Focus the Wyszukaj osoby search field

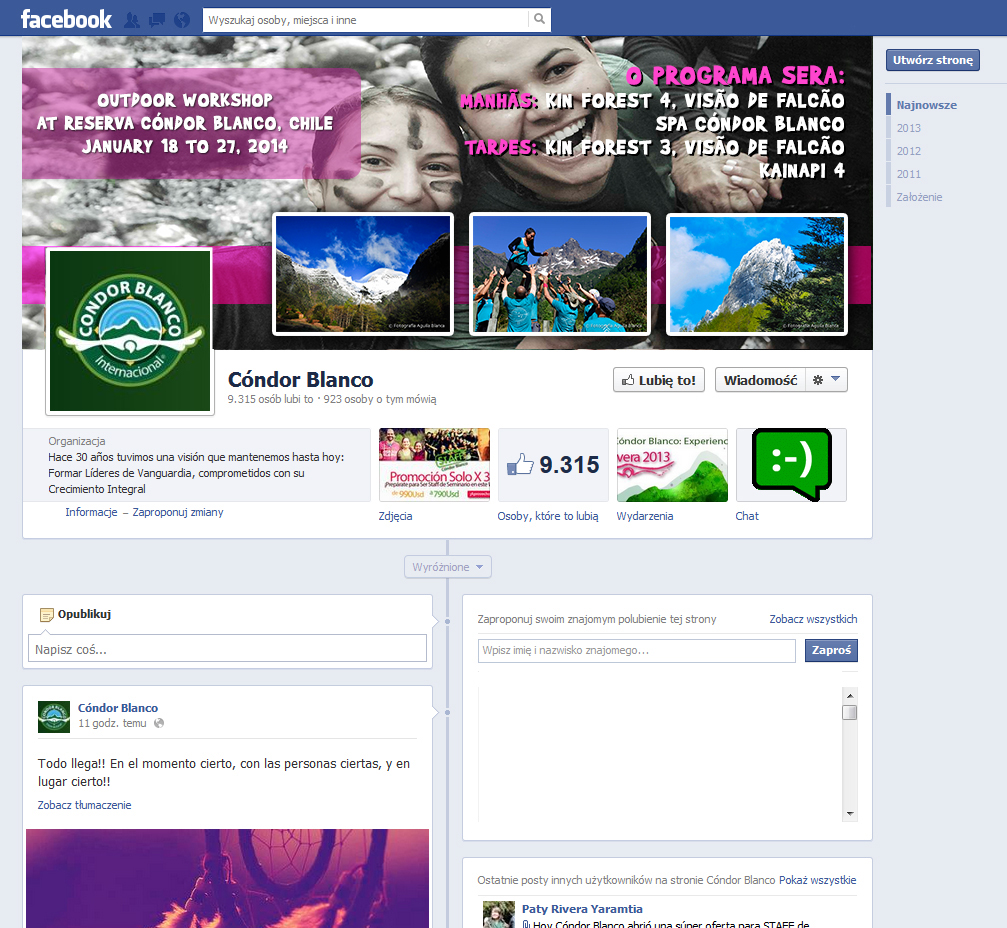[x=365, y=20]
